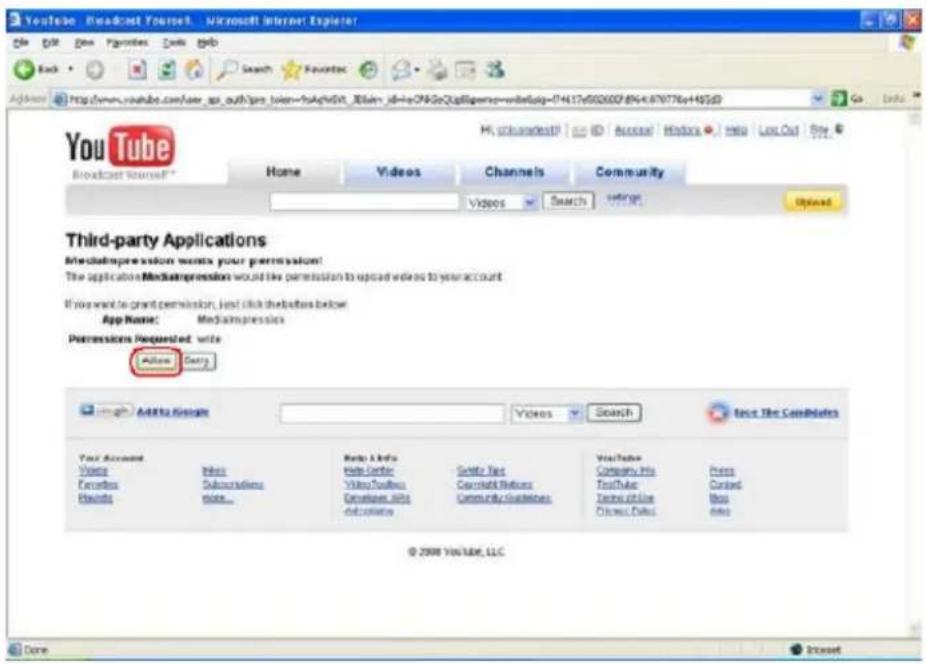Click the History toolbar icon
Screen dimensions: 926x665
click(369, 70)
